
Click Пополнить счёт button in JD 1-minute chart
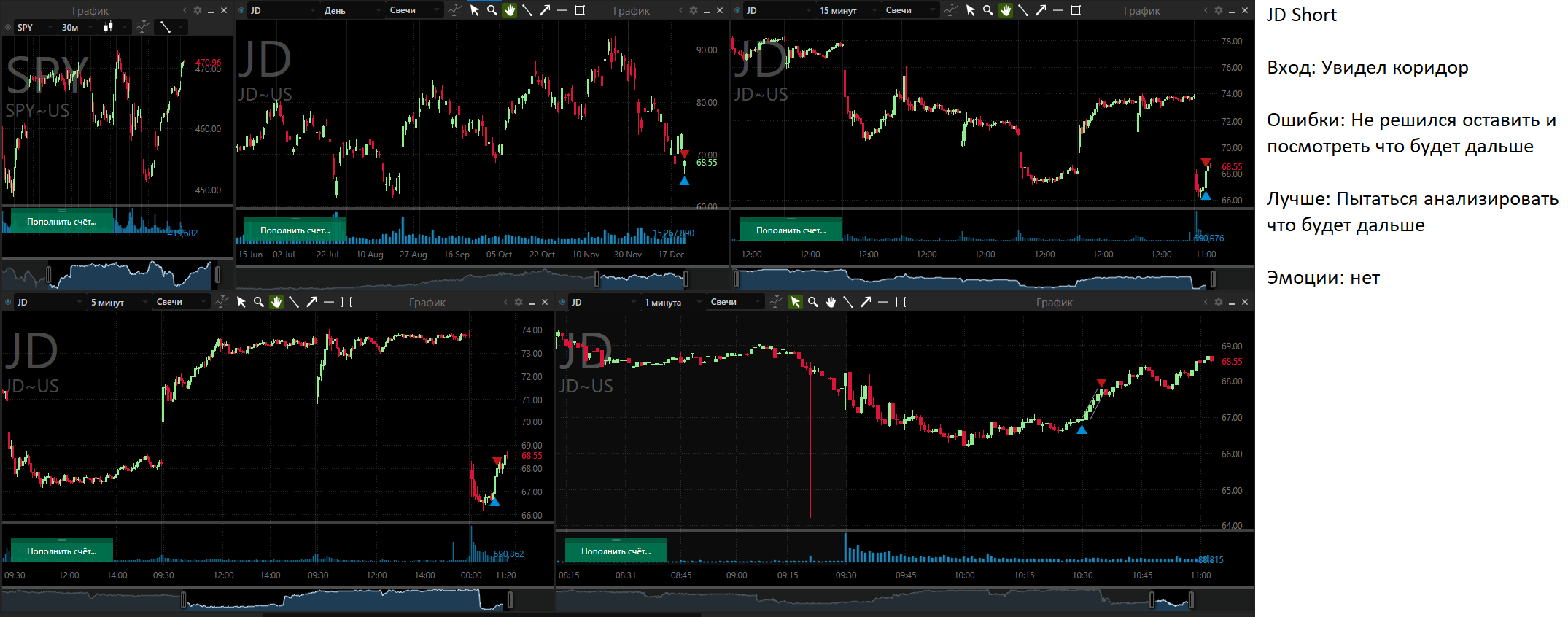pos(616,551)
